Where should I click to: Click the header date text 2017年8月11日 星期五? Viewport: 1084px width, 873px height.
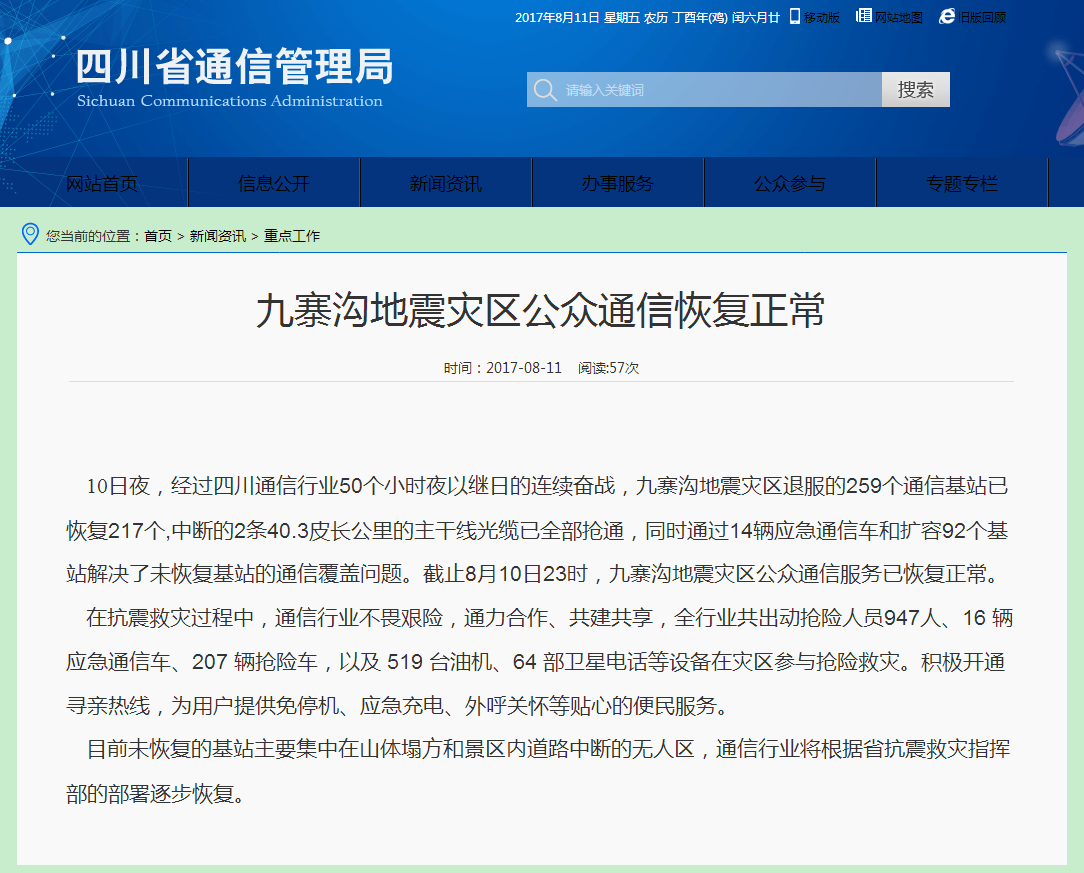[x=577, y=17]
